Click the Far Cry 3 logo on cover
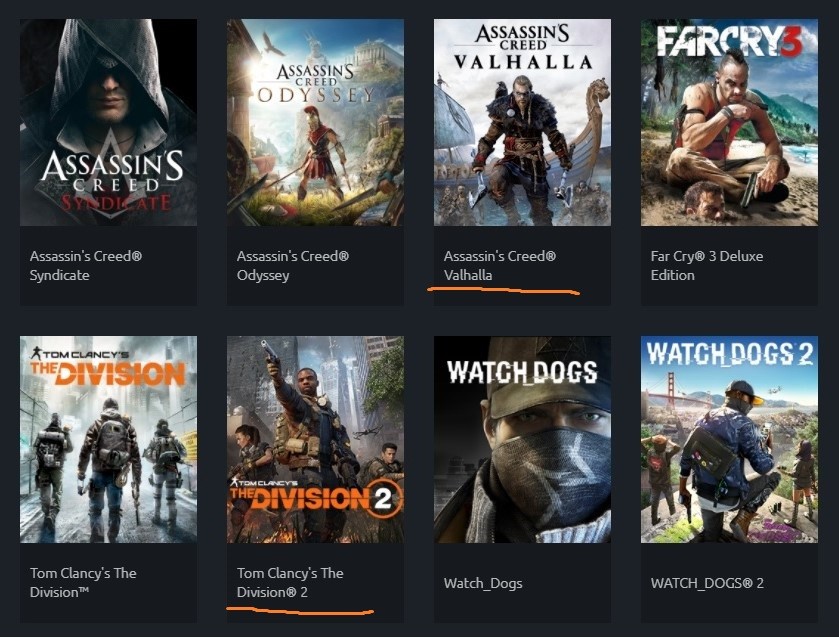Screen dimensions: 839x638 point(730,41)
